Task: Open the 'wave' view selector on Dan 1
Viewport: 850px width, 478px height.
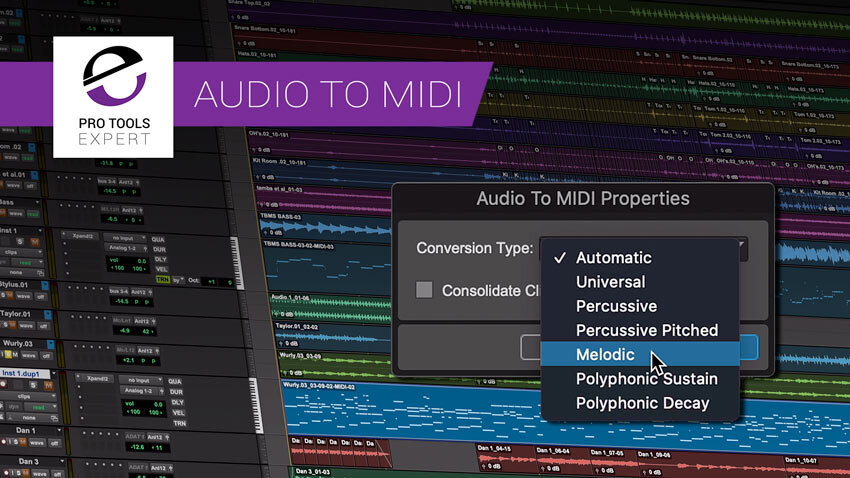Action: coord(37,443)
